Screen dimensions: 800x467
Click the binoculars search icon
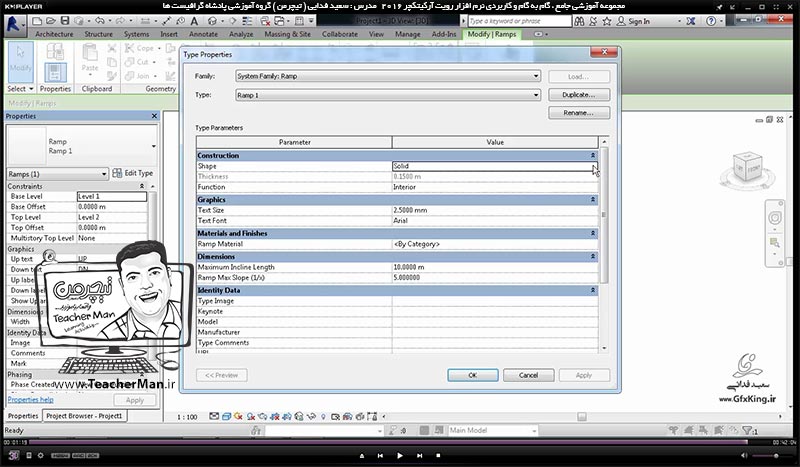(x=579, y=21)
